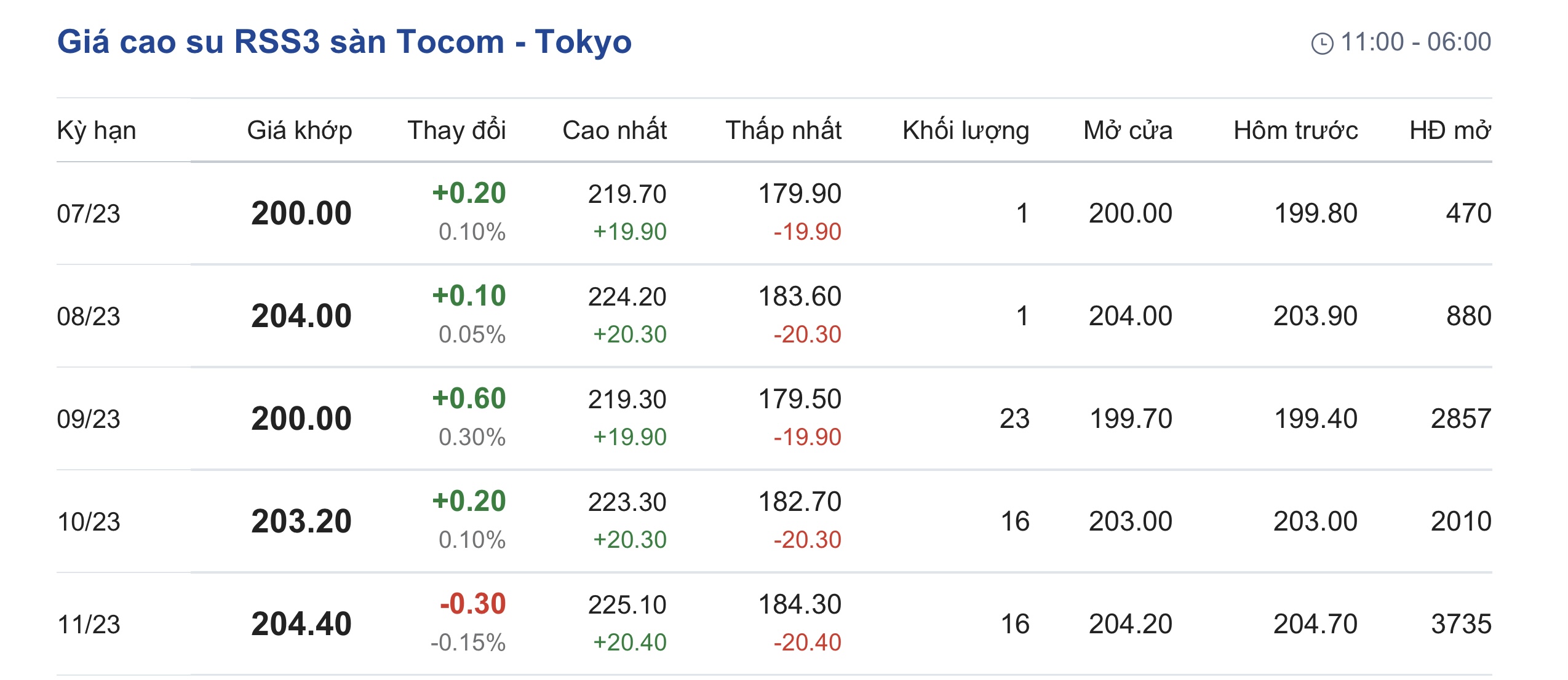The image size is (1568, 680).
Task: Click the 10/23 contract term
Action: coord(89,522)
